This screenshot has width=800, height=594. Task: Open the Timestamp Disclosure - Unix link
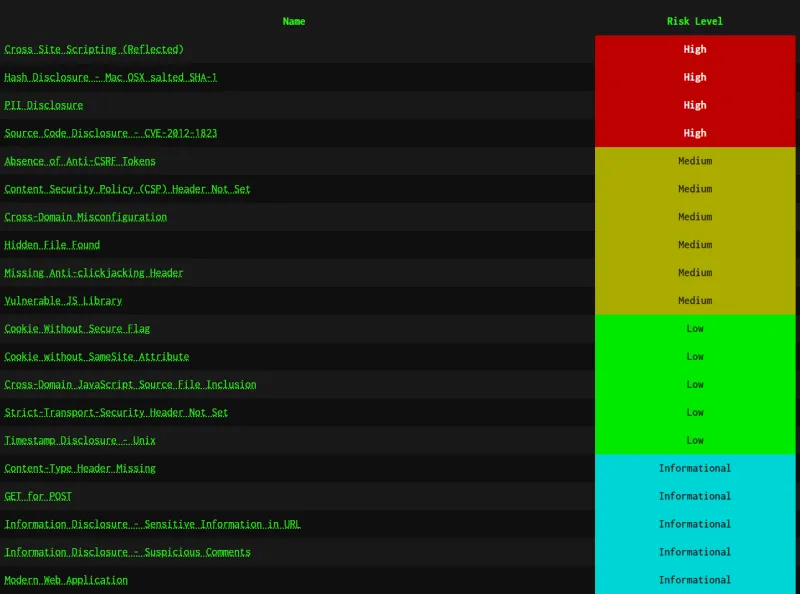tap(80, 441)
